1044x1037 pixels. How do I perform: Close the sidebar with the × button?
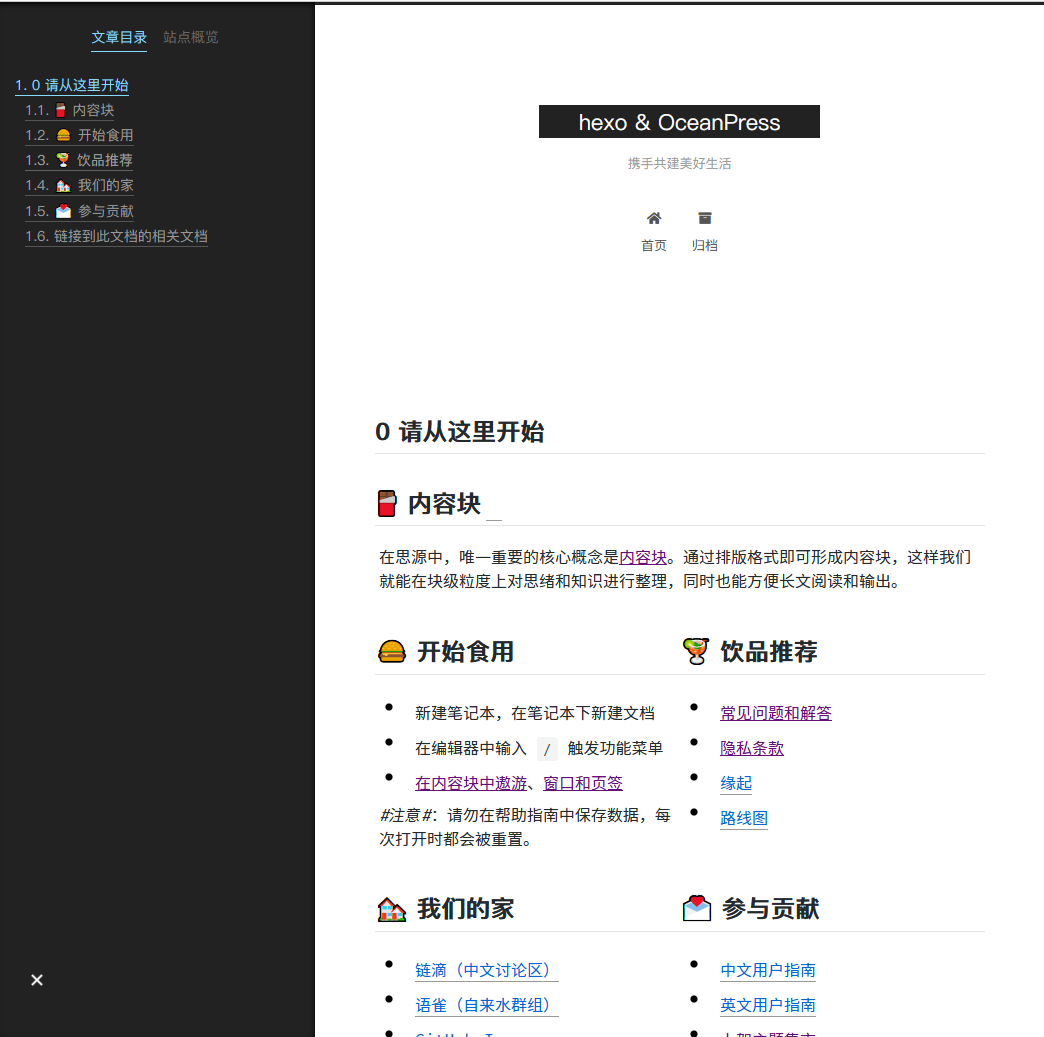click(37, 980)
